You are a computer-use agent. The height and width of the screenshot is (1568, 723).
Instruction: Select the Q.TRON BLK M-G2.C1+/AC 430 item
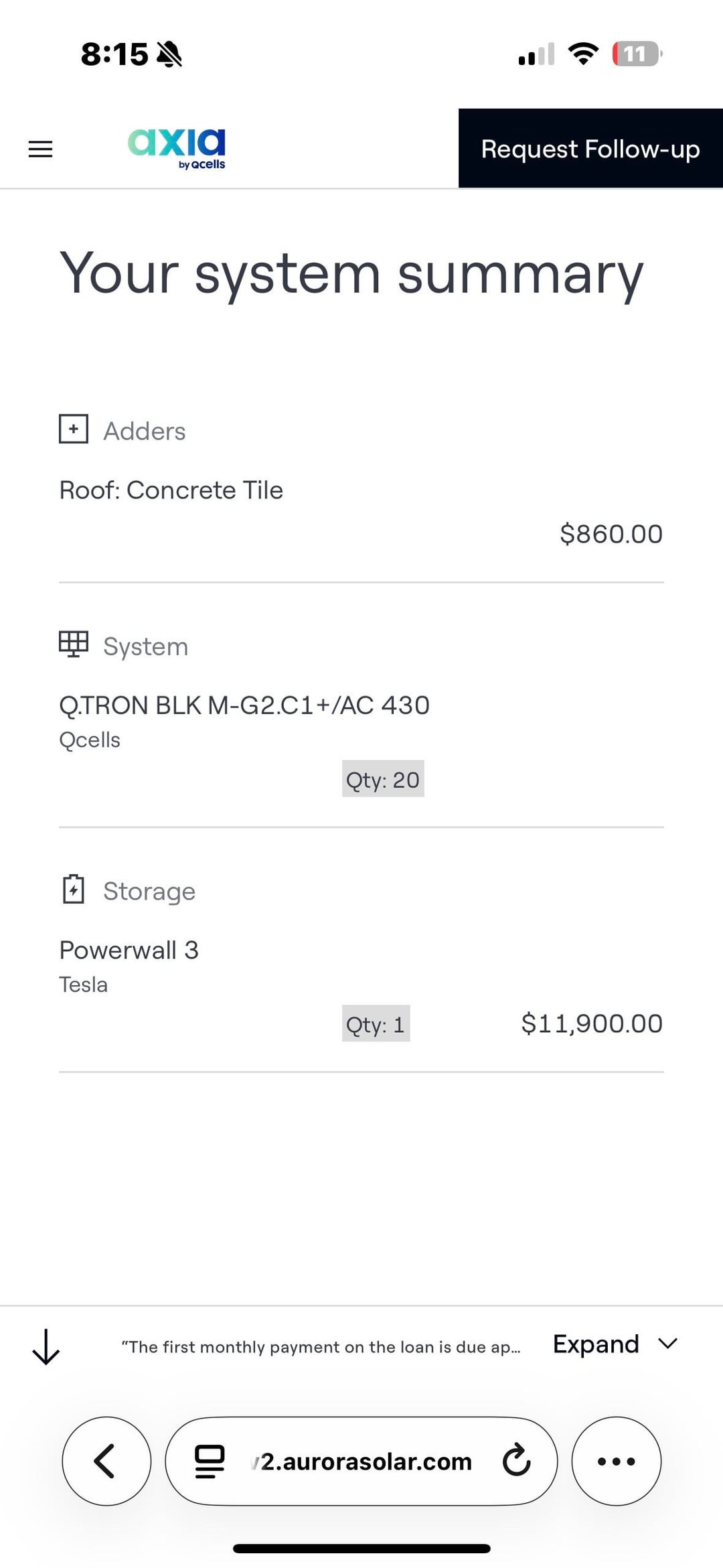coord(244,705)
